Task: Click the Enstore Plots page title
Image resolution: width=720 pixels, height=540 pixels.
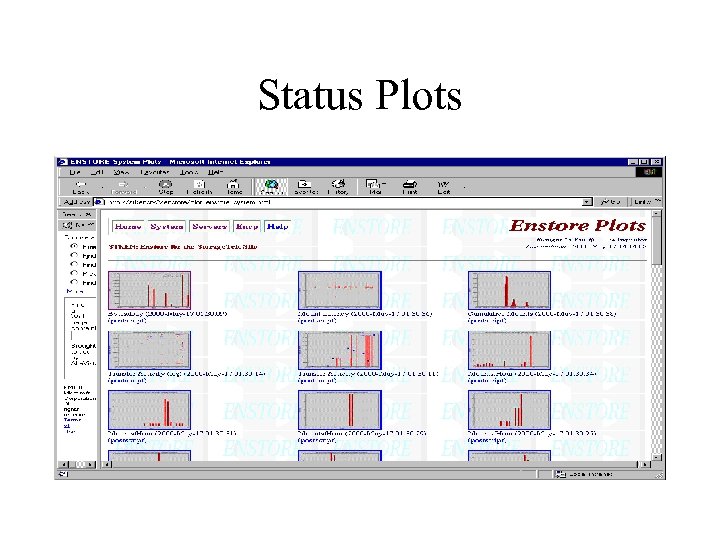Action: [578, 225]
